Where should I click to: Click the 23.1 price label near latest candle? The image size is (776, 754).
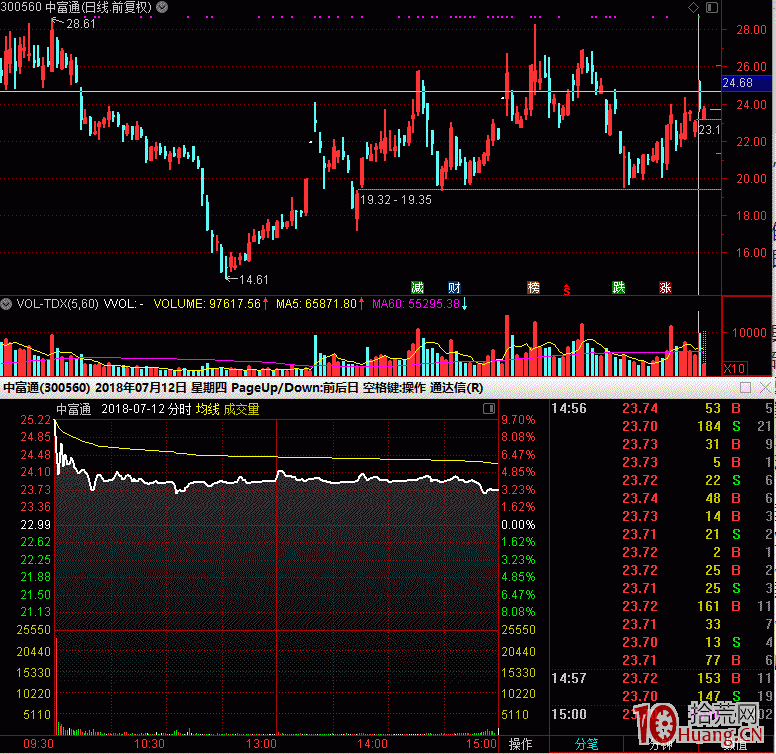709,129
